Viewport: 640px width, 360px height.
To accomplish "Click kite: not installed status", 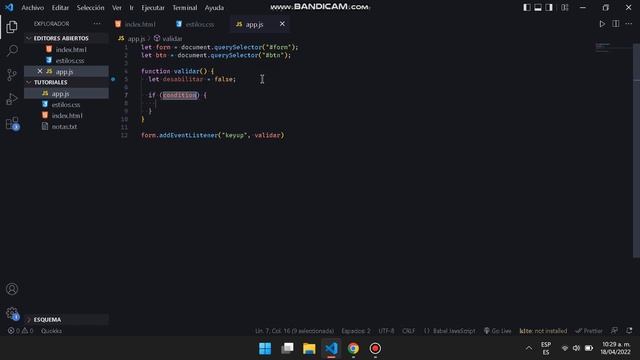I will click(x=543, y=331).
